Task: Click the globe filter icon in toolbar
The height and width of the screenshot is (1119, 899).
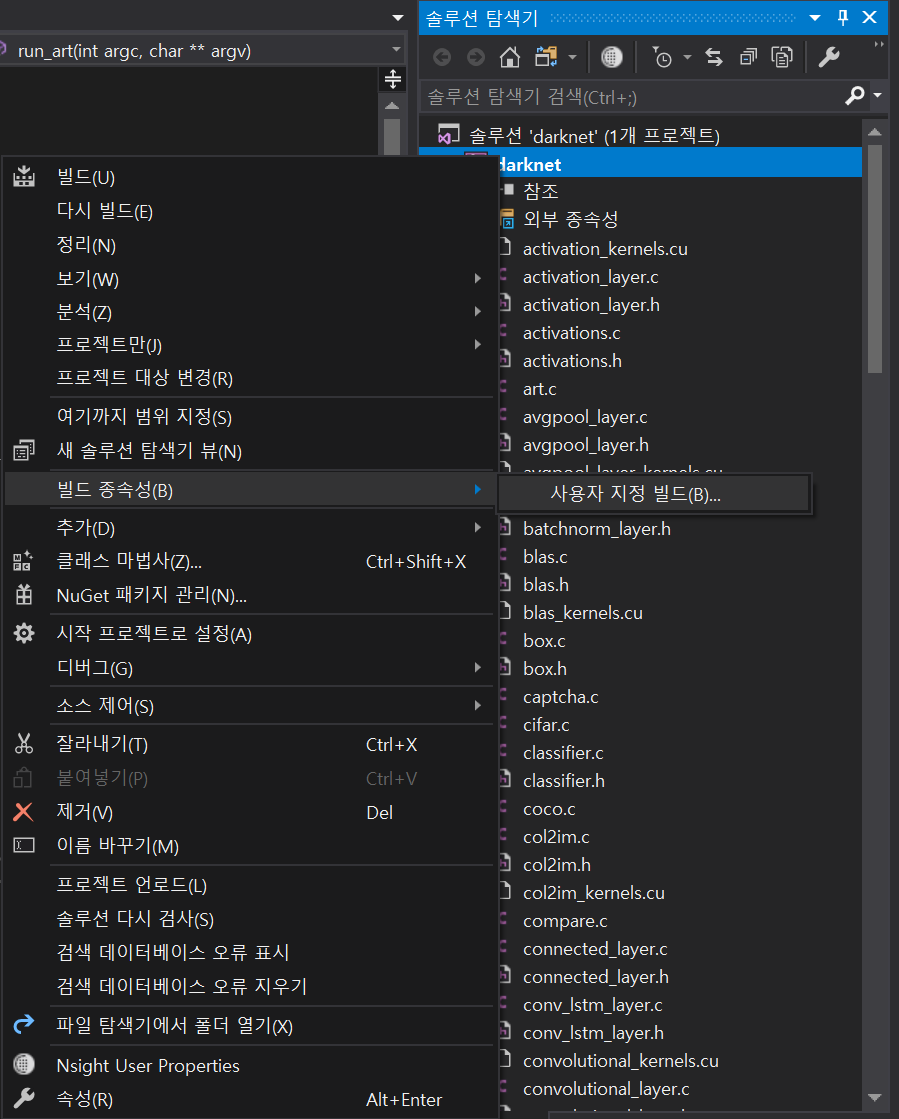Action: [611, 57]
